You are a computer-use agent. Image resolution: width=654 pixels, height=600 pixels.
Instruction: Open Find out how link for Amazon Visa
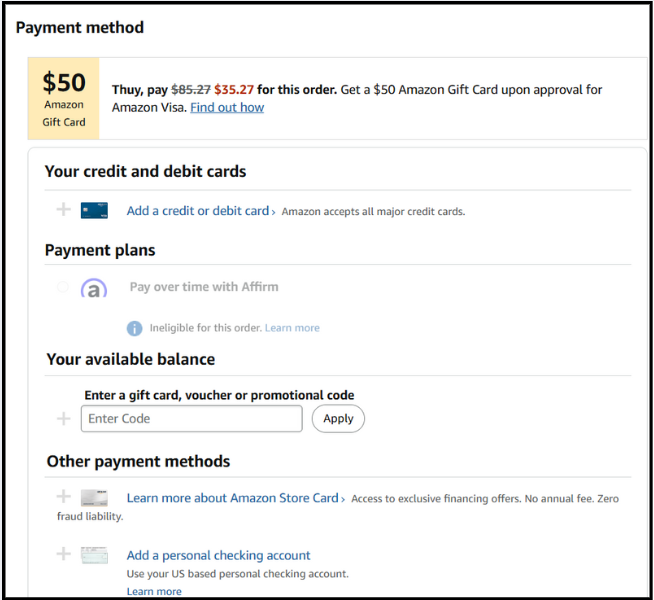pyautogui.click(x=227, y=108)
